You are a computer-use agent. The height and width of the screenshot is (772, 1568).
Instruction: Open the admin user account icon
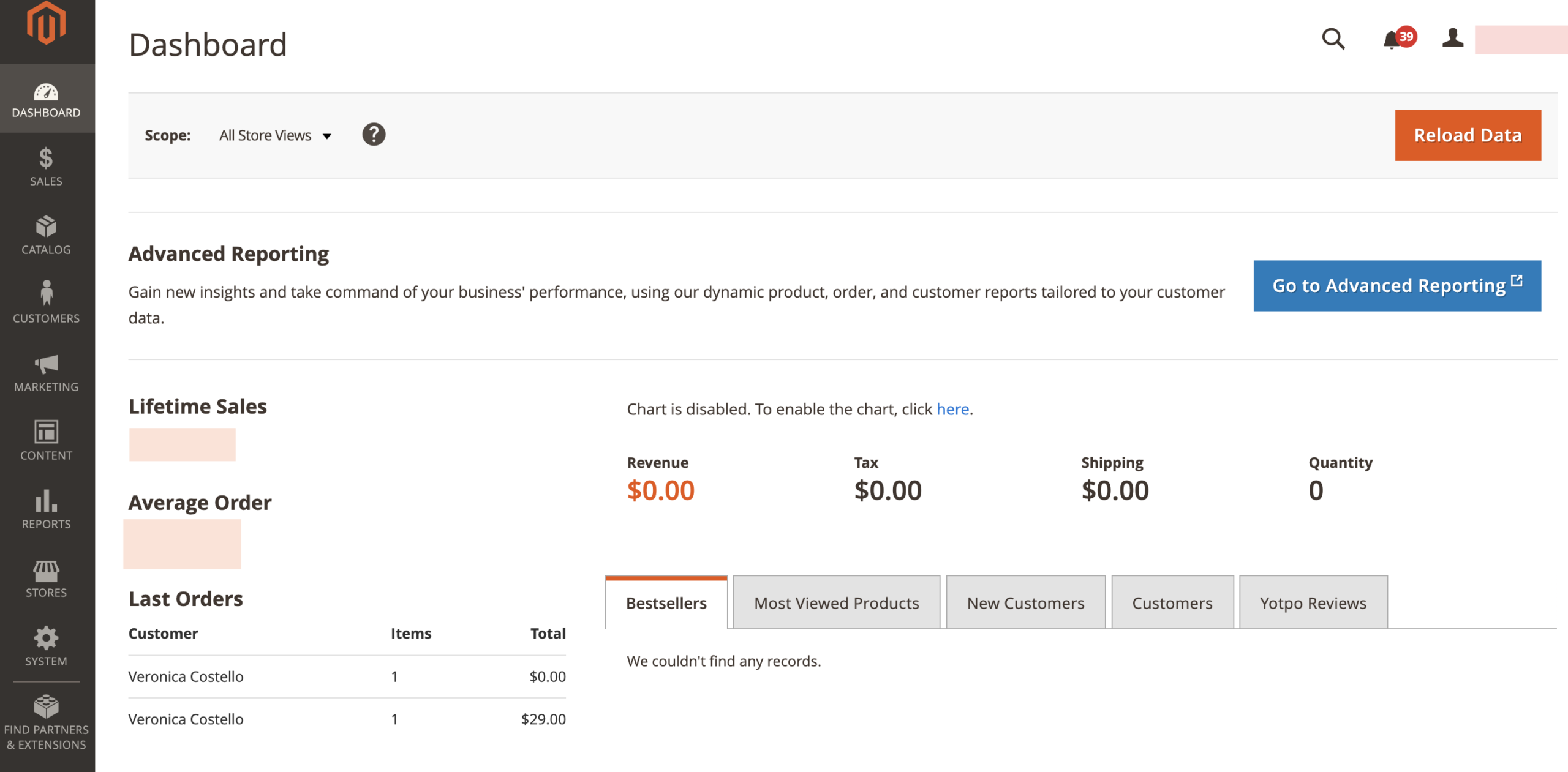click(x=1452, y=38)
